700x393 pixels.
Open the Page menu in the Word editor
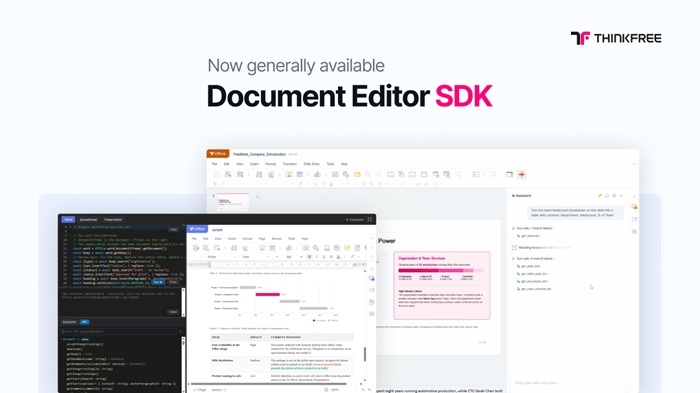tap(262, 238)
